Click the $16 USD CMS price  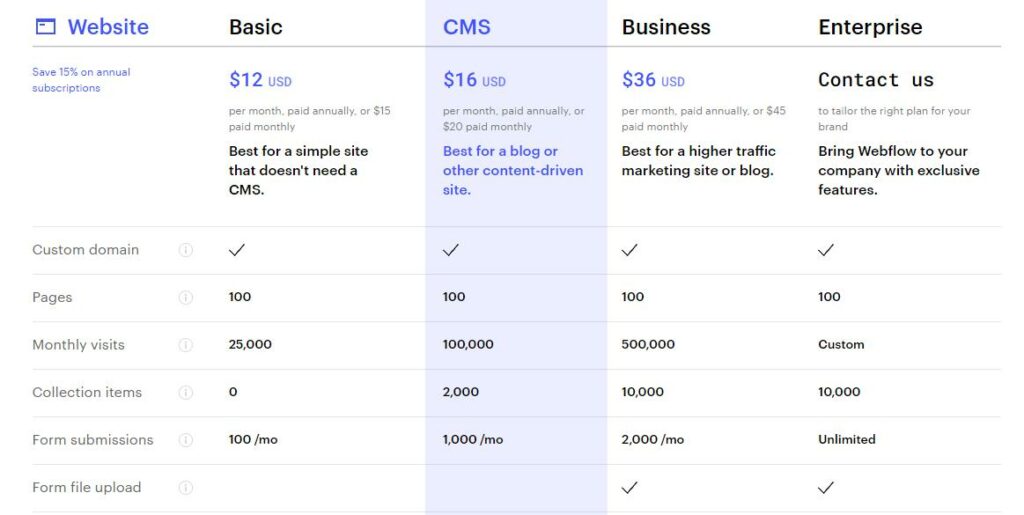coord(474,80)
